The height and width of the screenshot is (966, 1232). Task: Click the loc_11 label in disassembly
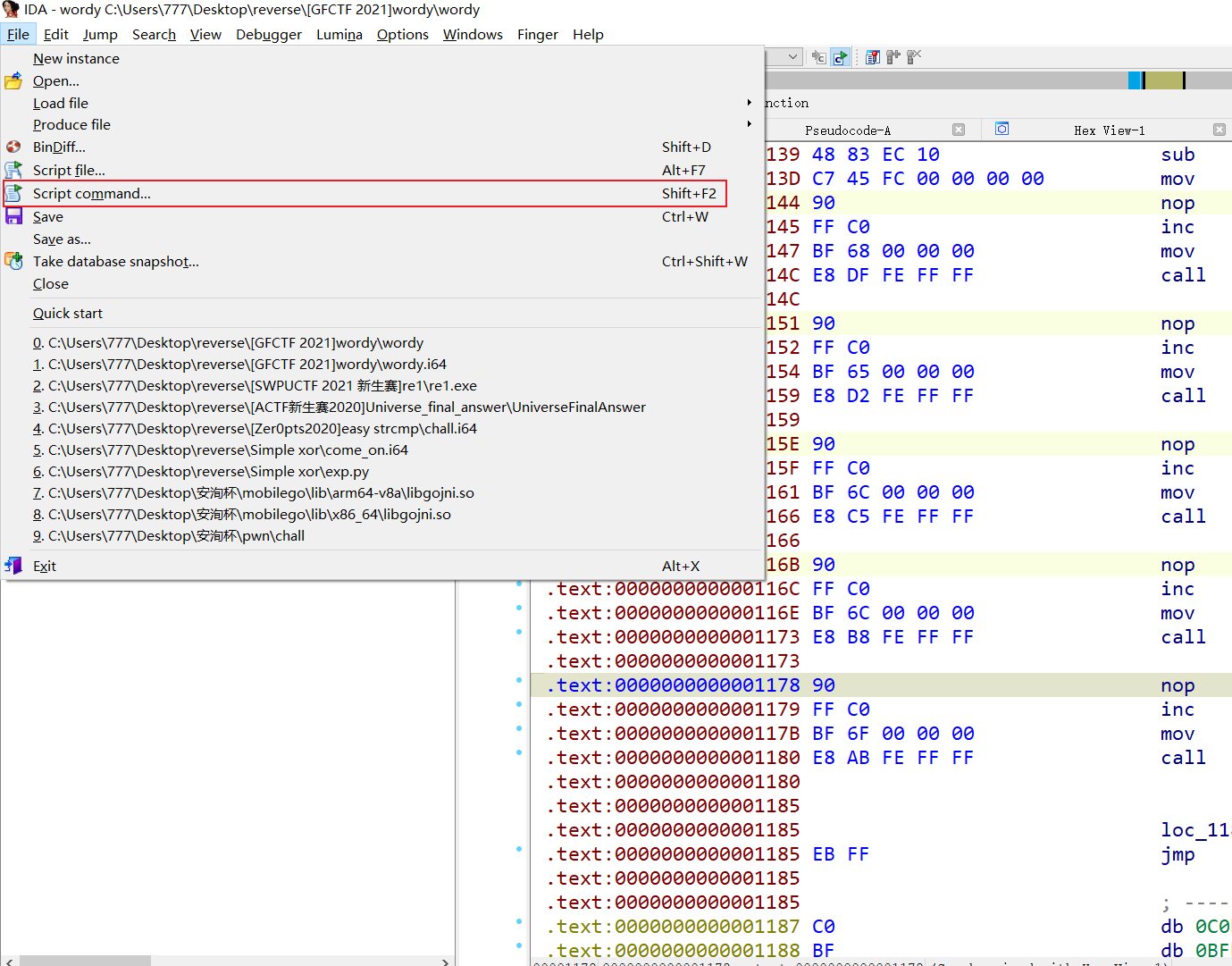pyautogui.click(x=1195, y=830)
